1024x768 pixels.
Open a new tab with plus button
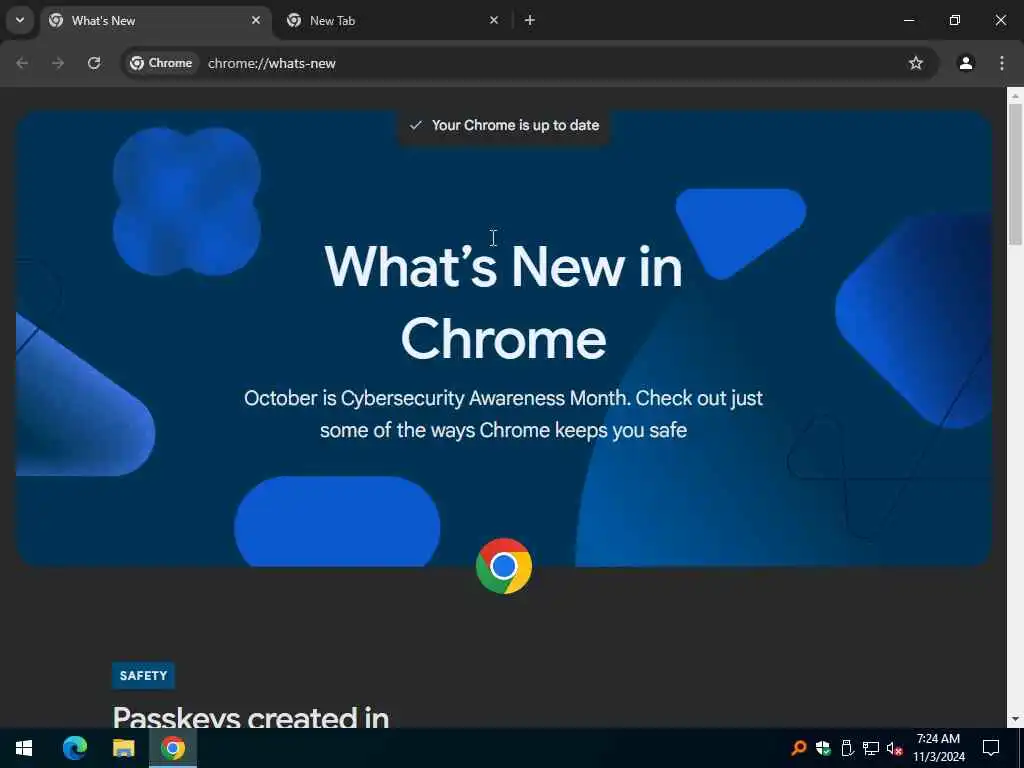530,20
